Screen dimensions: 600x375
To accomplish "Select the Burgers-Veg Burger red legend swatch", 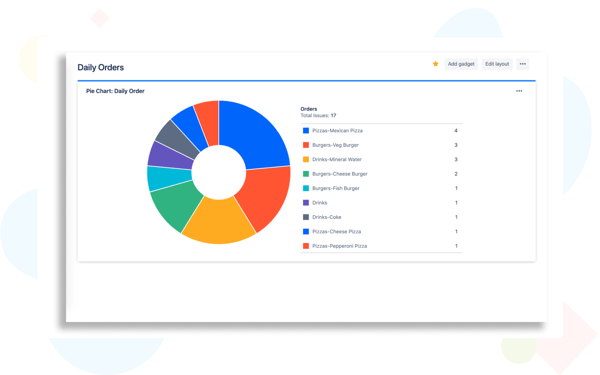I will click(x=306, y=145).
